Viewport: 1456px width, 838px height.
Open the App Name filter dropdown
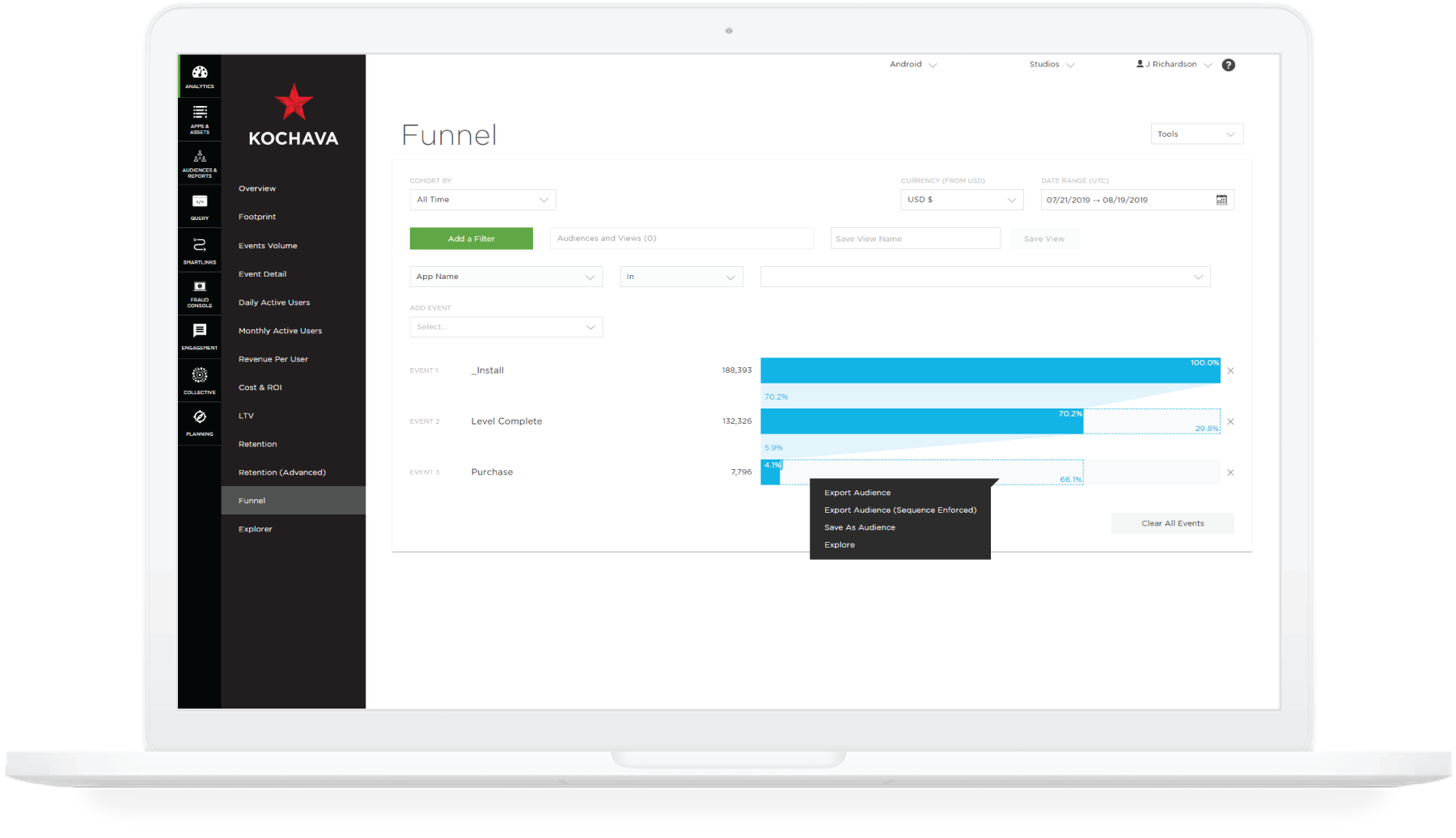pyautogui.click(x=506, y=277)
